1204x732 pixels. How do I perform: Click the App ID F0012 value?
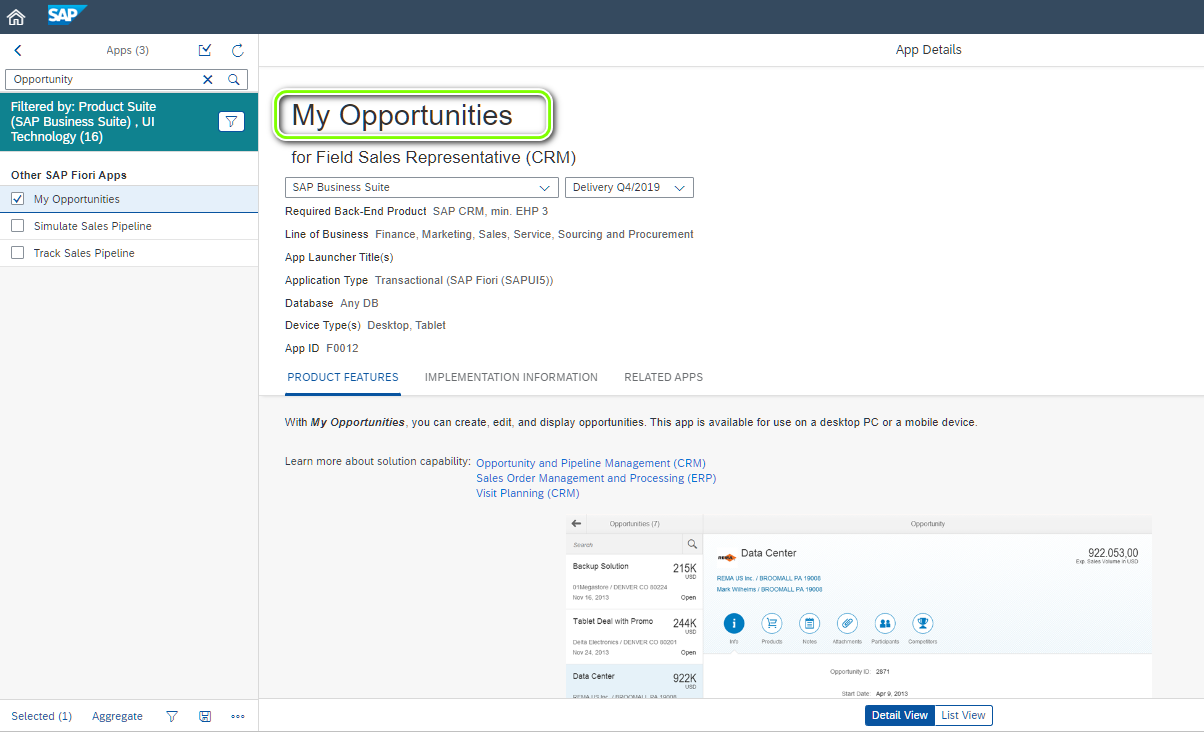click(x=342, y=348)
